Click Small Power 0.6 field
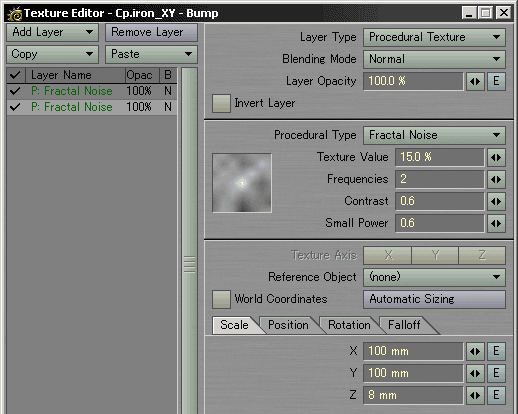This screenshot has width=518, height=414. click(439, 223)
